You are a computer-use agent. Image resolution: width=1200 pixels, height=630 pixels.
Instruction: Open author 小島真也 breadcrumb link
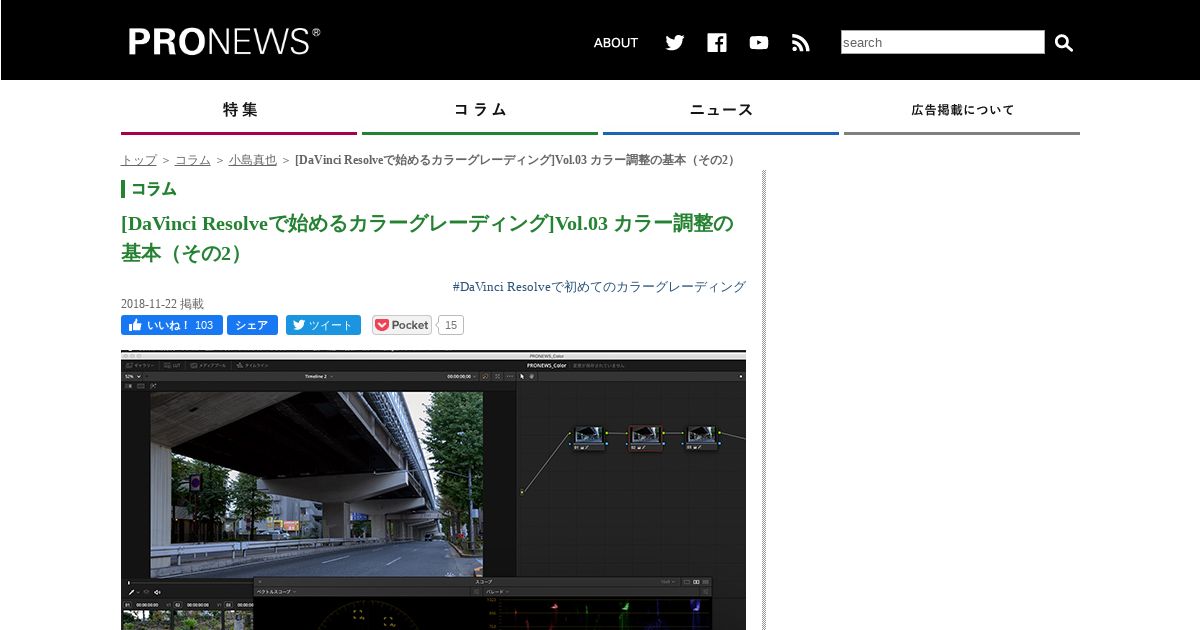tap(253, 160)
